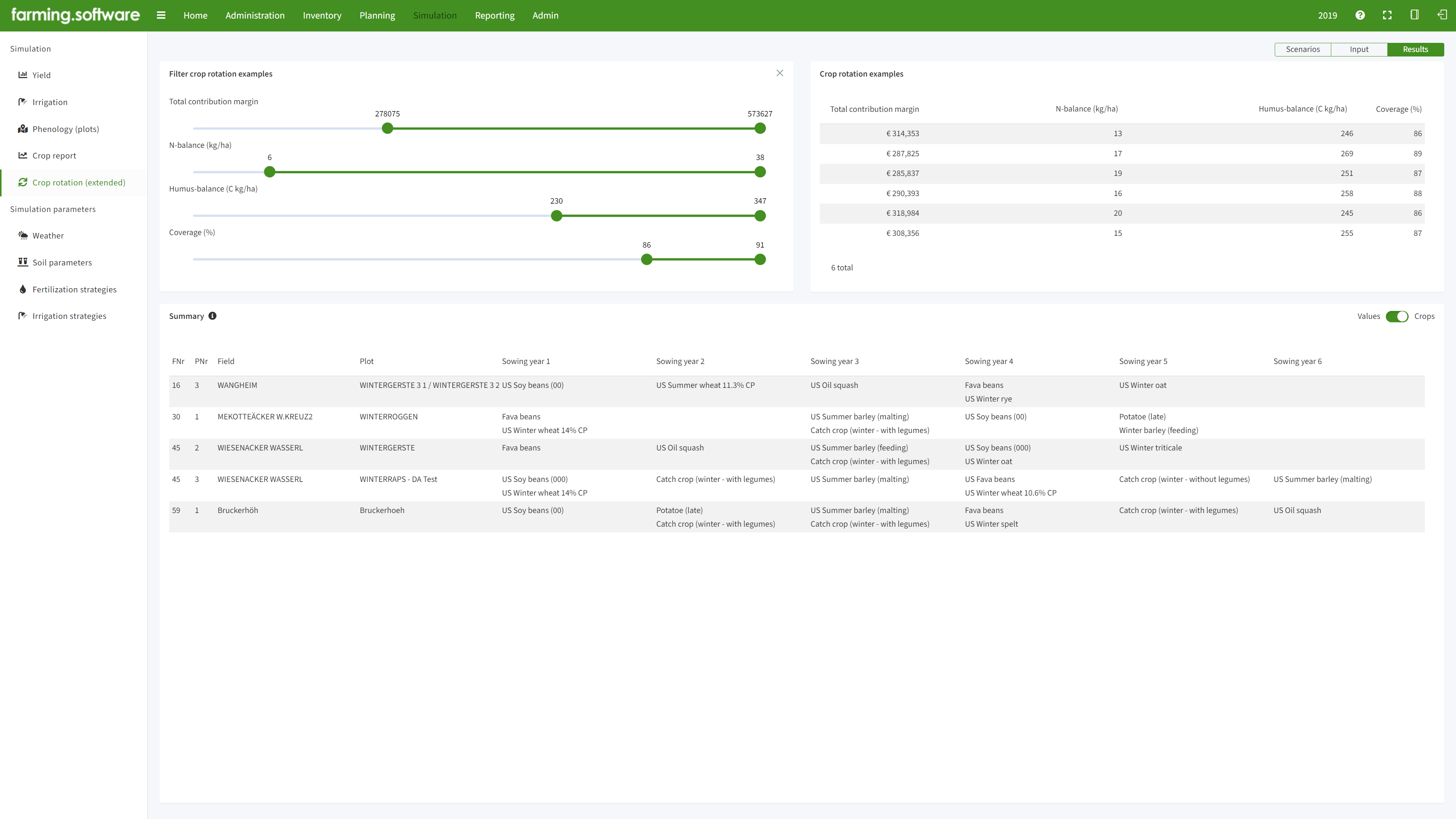Click N-balance slider upper handle at 38
Viewport: 1456px width, 819px height.
tap(760, 172)
